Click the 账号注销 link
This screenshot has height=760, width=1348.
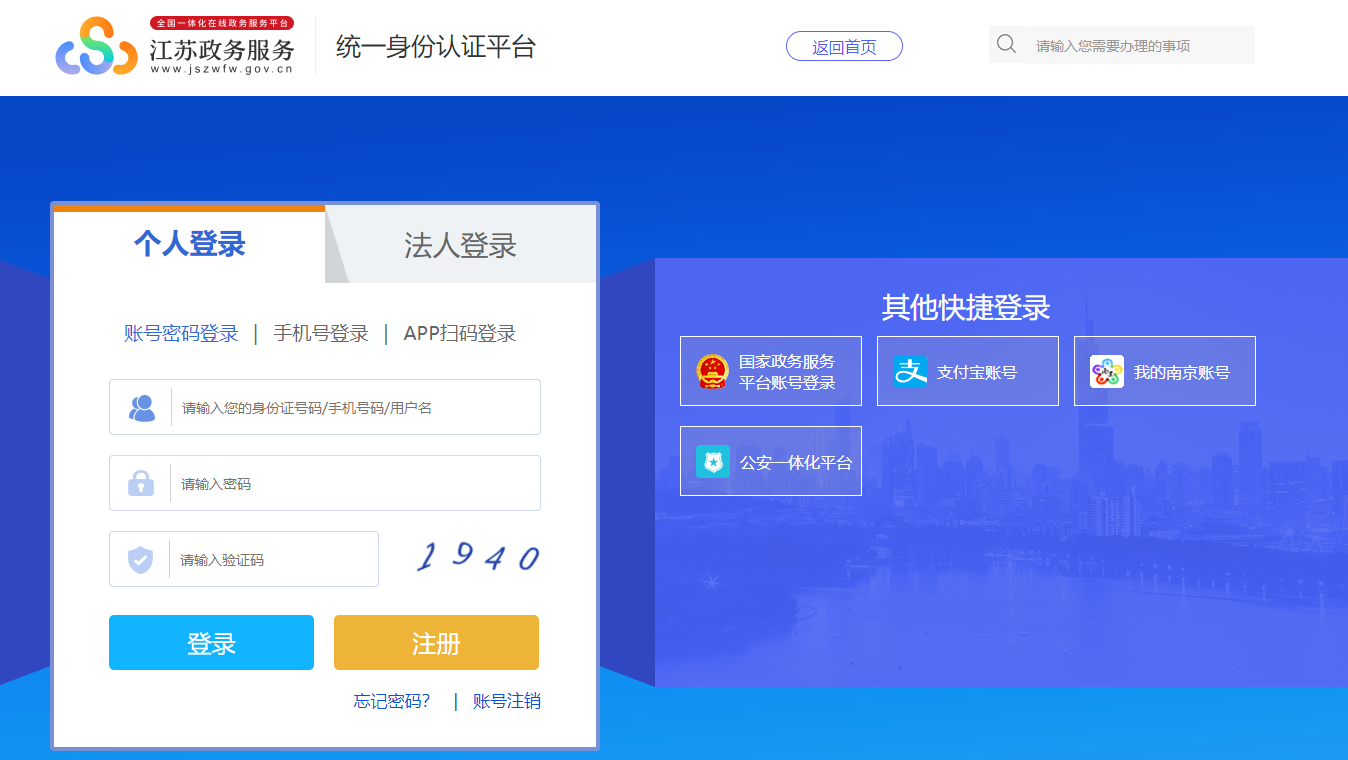(505, 701)
